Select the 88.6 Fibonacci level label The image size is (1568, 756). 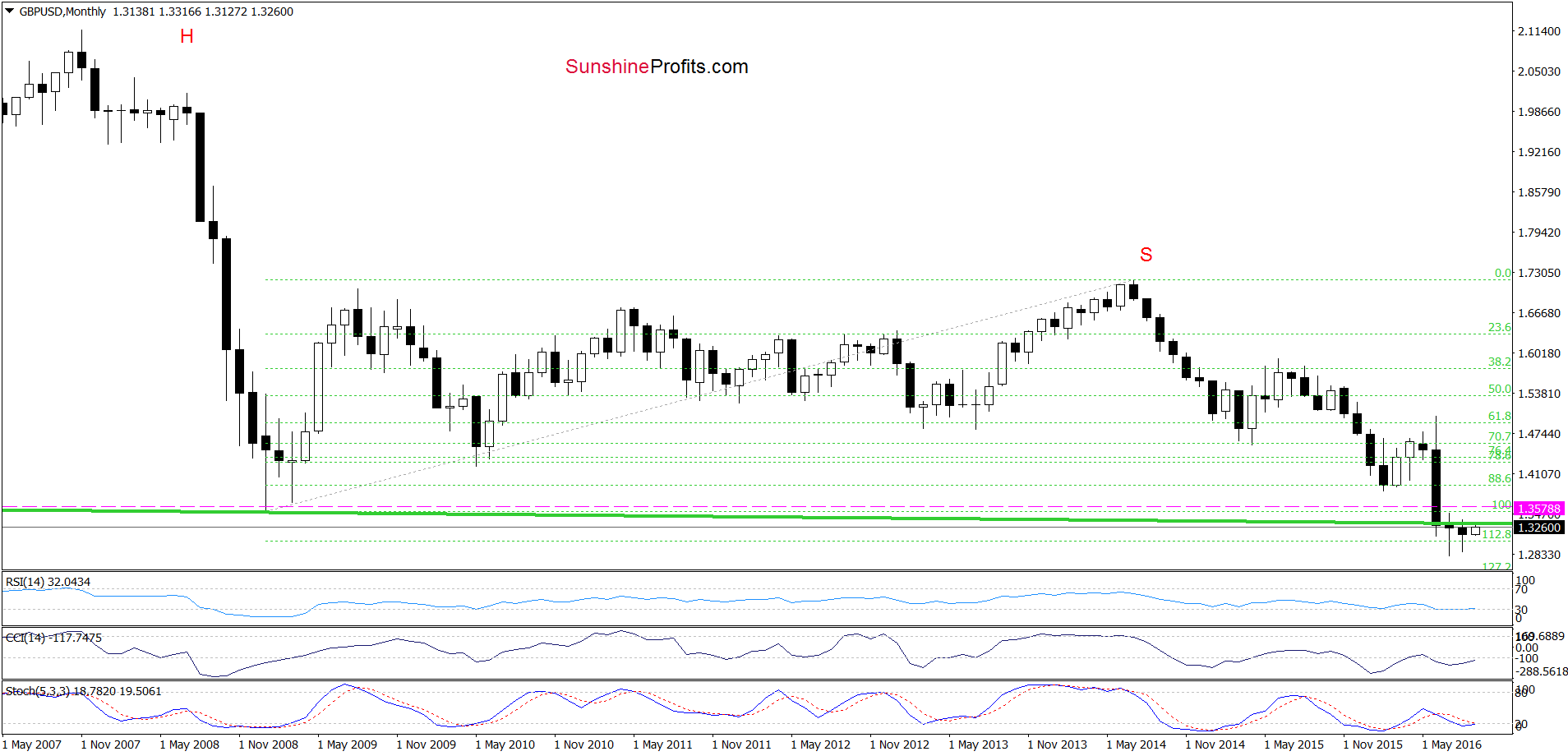[x=1499, y=478]
